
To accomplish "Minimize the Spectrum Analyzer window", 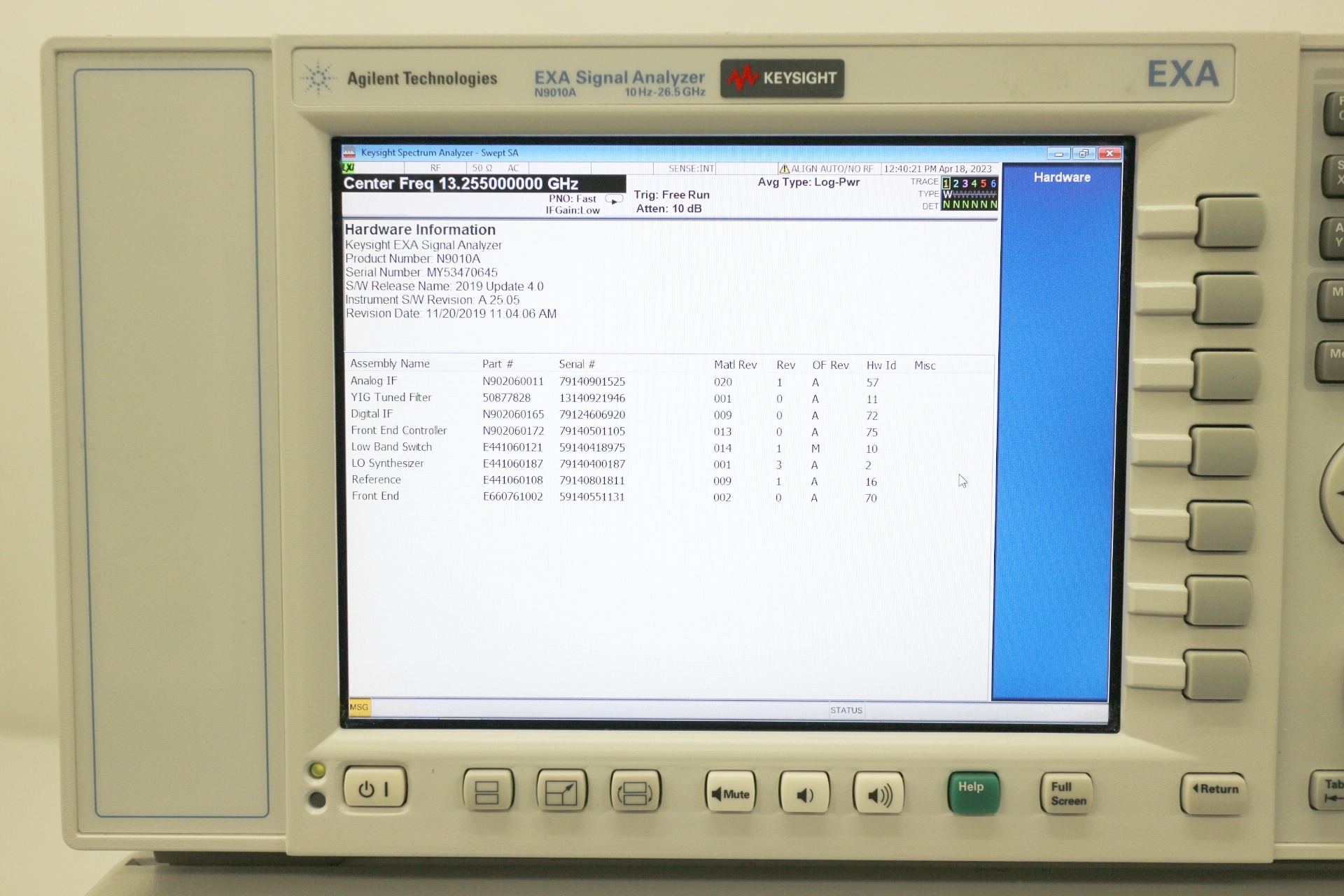I will coord(1058,153).
